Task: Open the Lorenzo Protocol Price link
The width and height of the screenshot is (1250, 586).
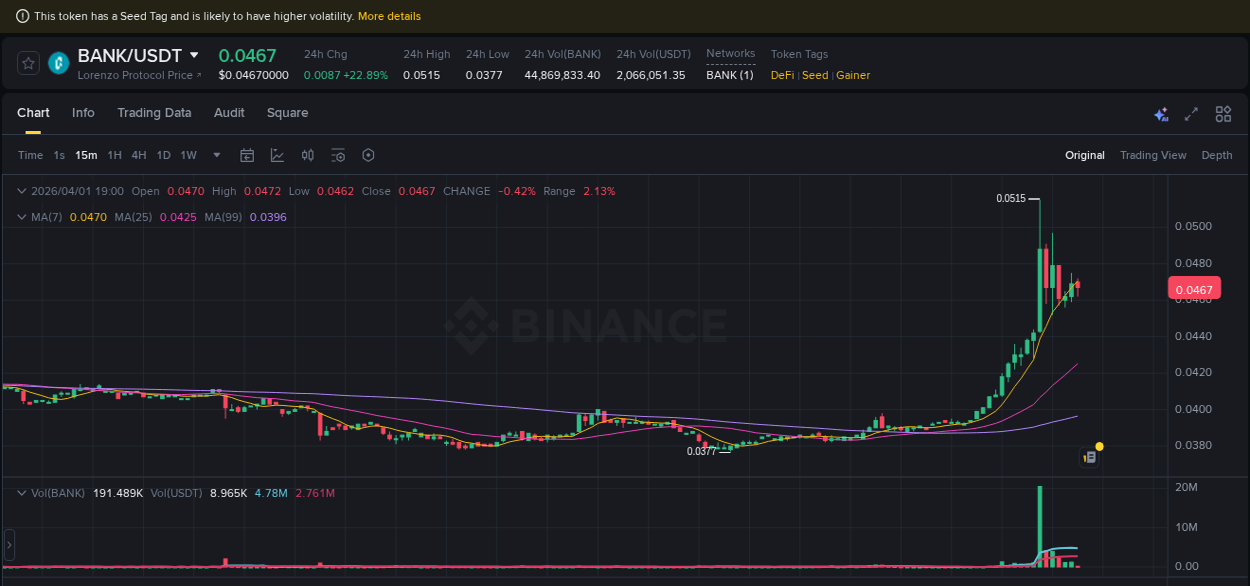Action: point(138,75)
